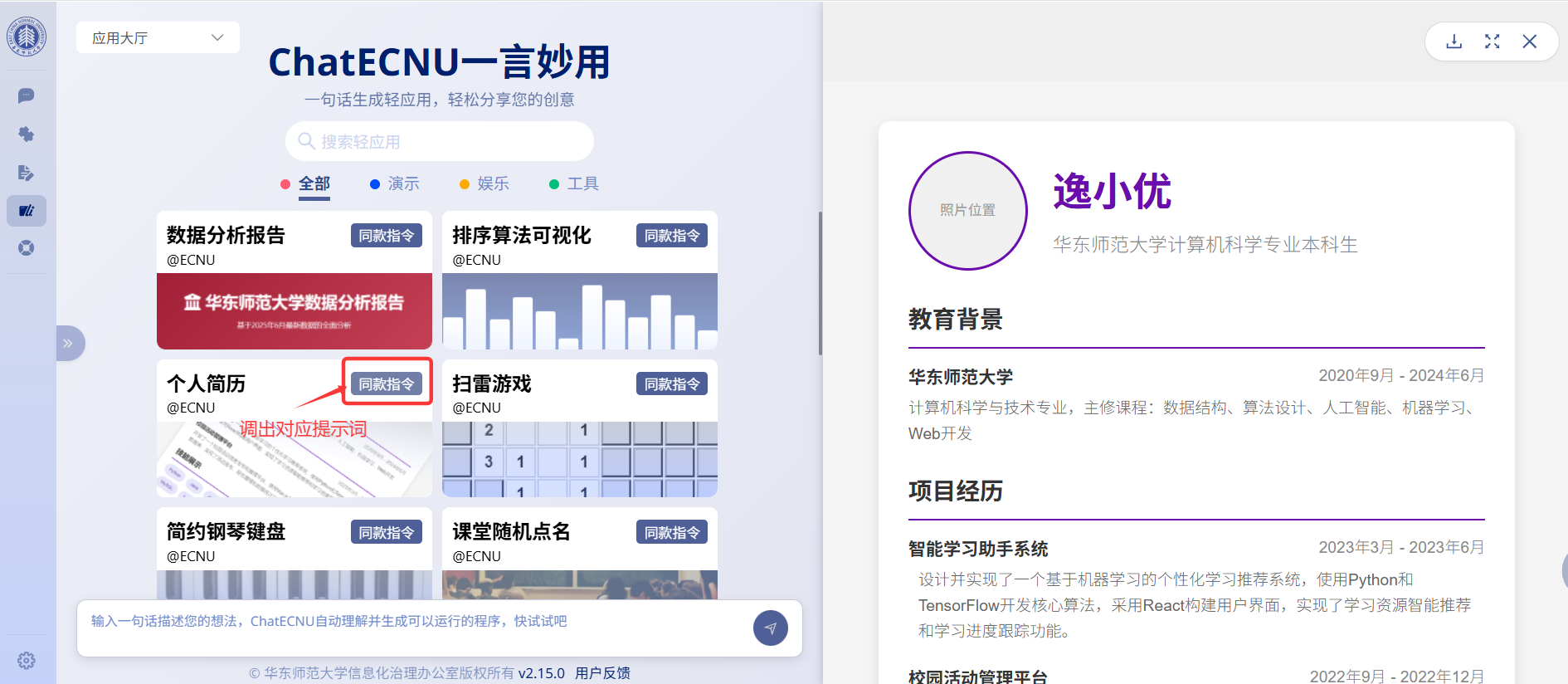Click the lifebuoy help icon in sidebar
The height and width of the screenshot is (684, 1568).
[x=26, y=248]
